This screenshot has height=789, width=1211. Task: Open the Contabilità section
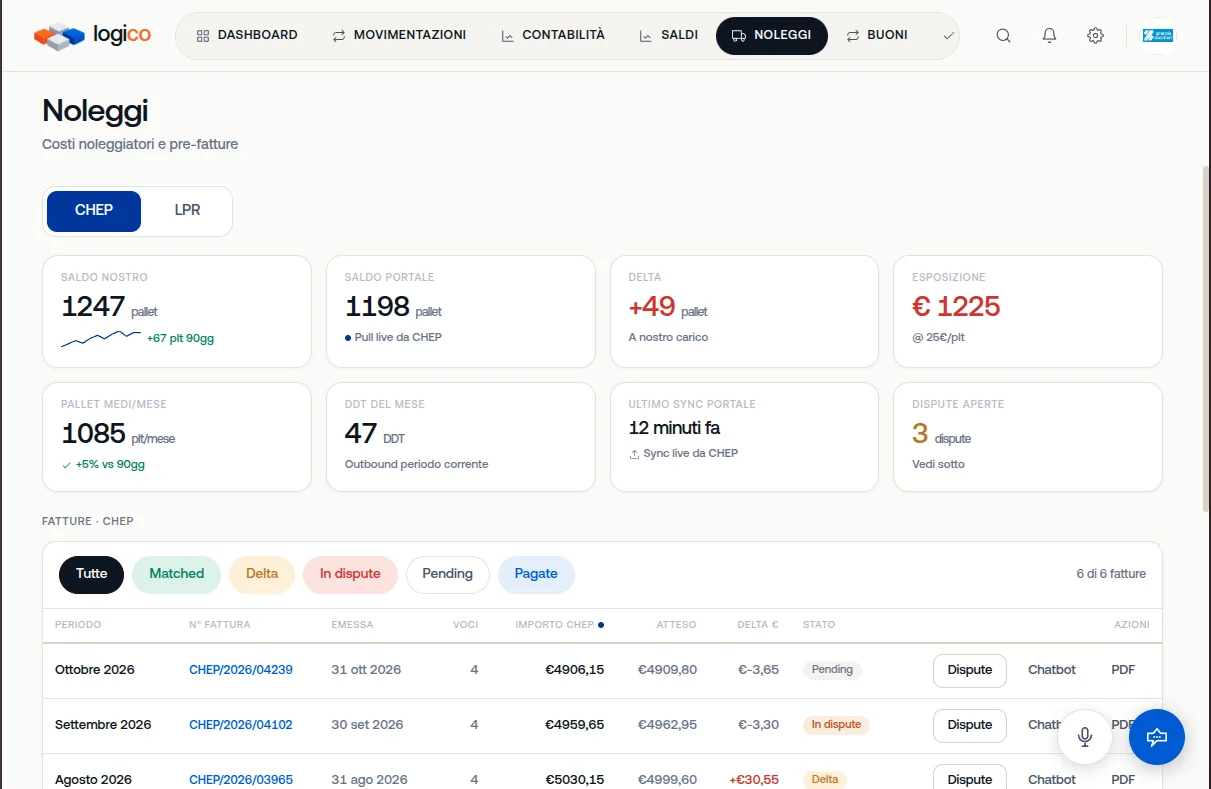pos(553,35)
